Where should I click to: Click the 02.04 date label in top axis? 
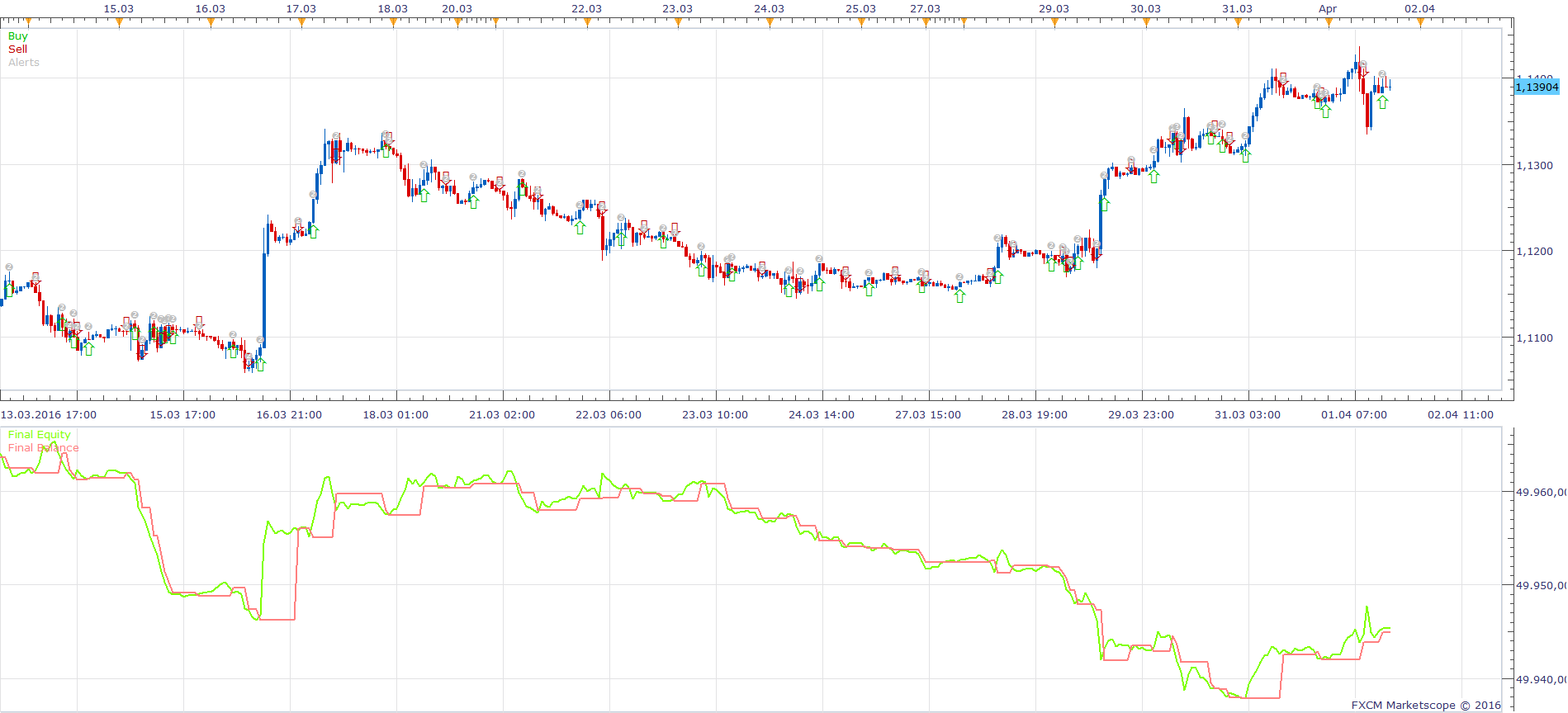(x=1420, y=9)
